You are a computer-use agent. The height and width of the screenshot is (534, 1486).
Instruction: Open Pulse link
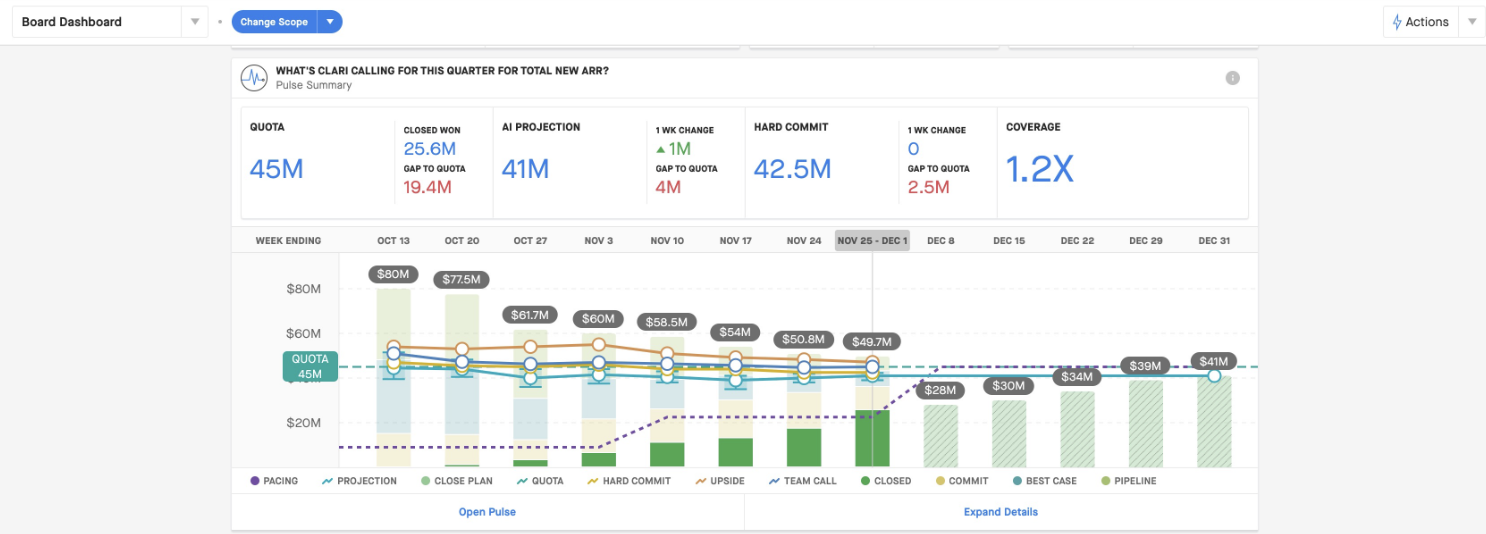click(487, 512)
